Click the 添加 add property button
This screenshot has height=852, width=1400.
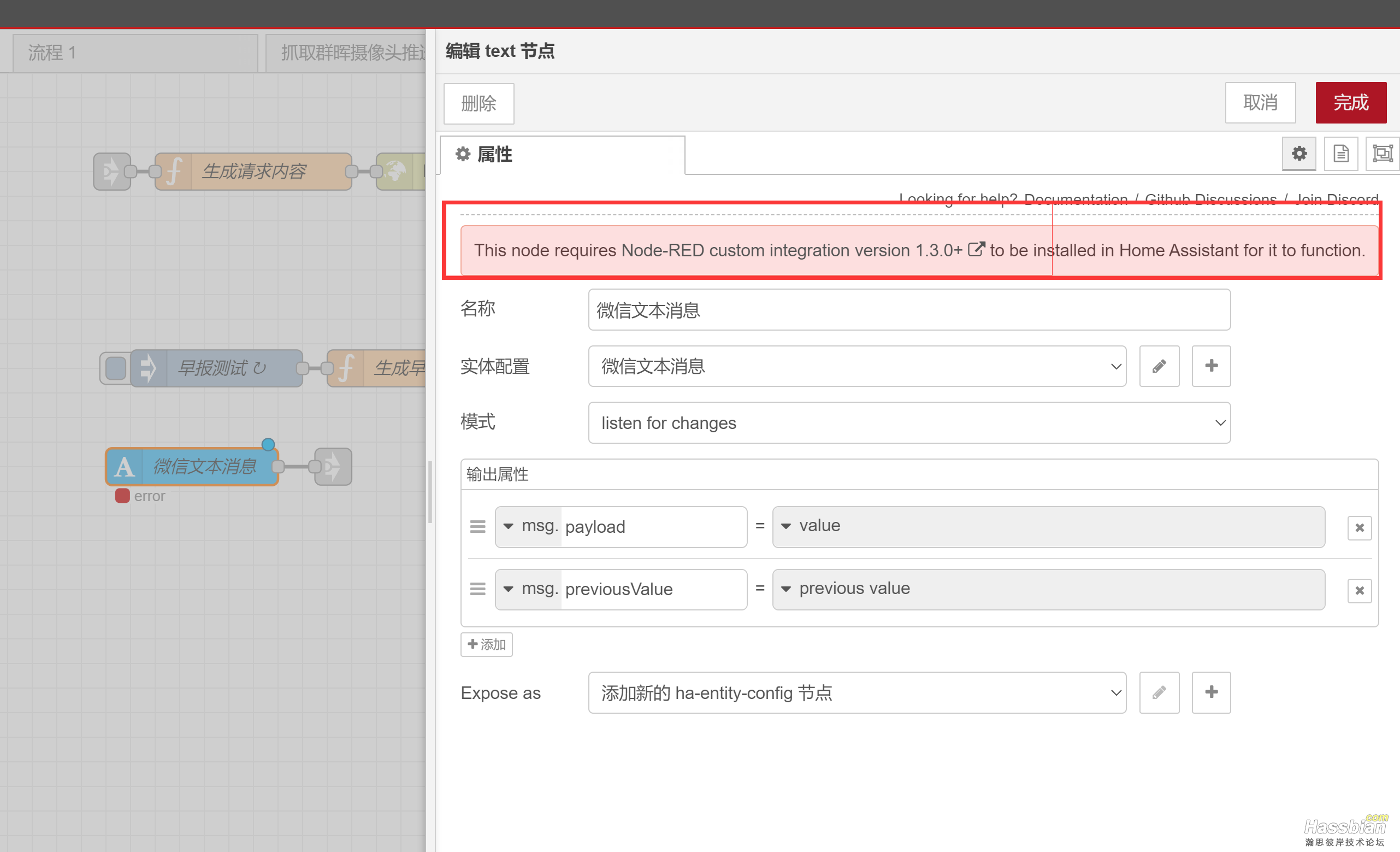pyautogui.click(x=486, y=644)
